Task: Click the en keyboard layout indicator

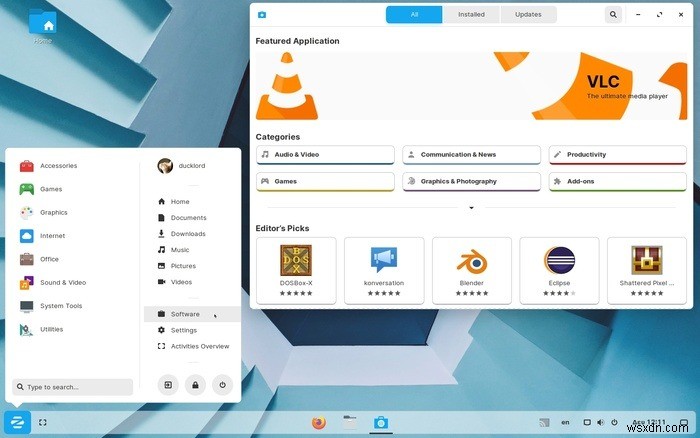Action: point(565,422)
